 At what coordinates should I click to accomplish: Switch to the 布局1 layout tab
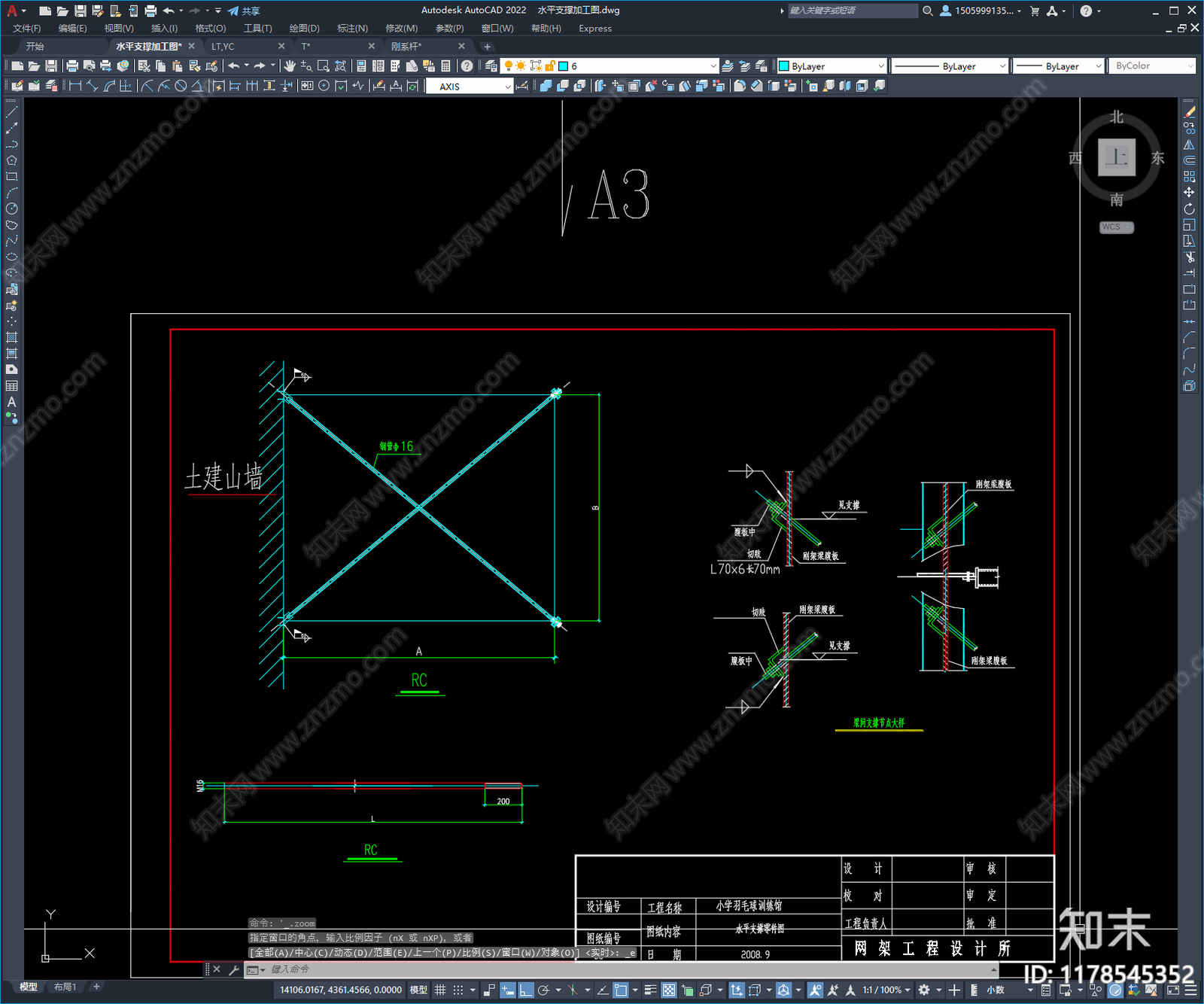tap(65, 987)
